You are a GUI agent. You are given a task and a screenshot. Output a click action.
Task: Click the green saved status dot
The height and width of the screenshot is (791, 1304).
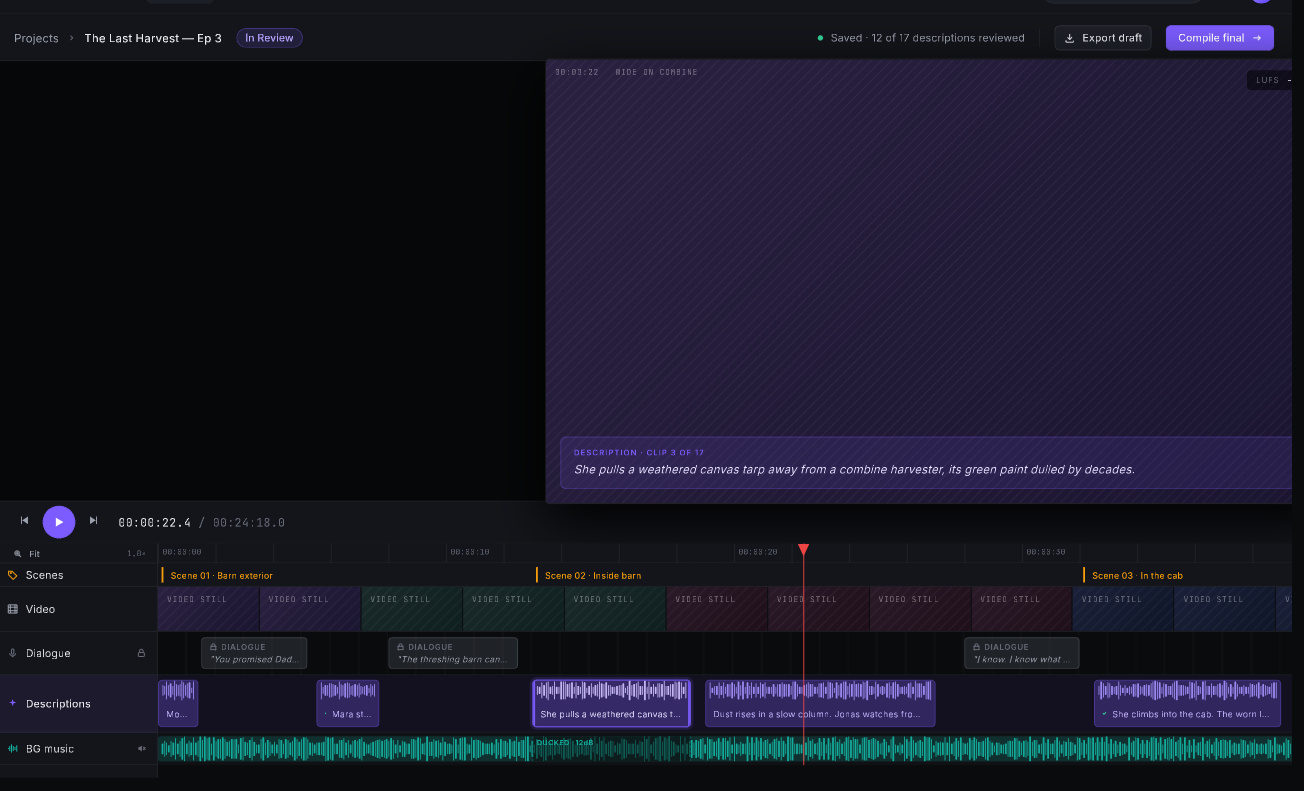tap(820, 38)
